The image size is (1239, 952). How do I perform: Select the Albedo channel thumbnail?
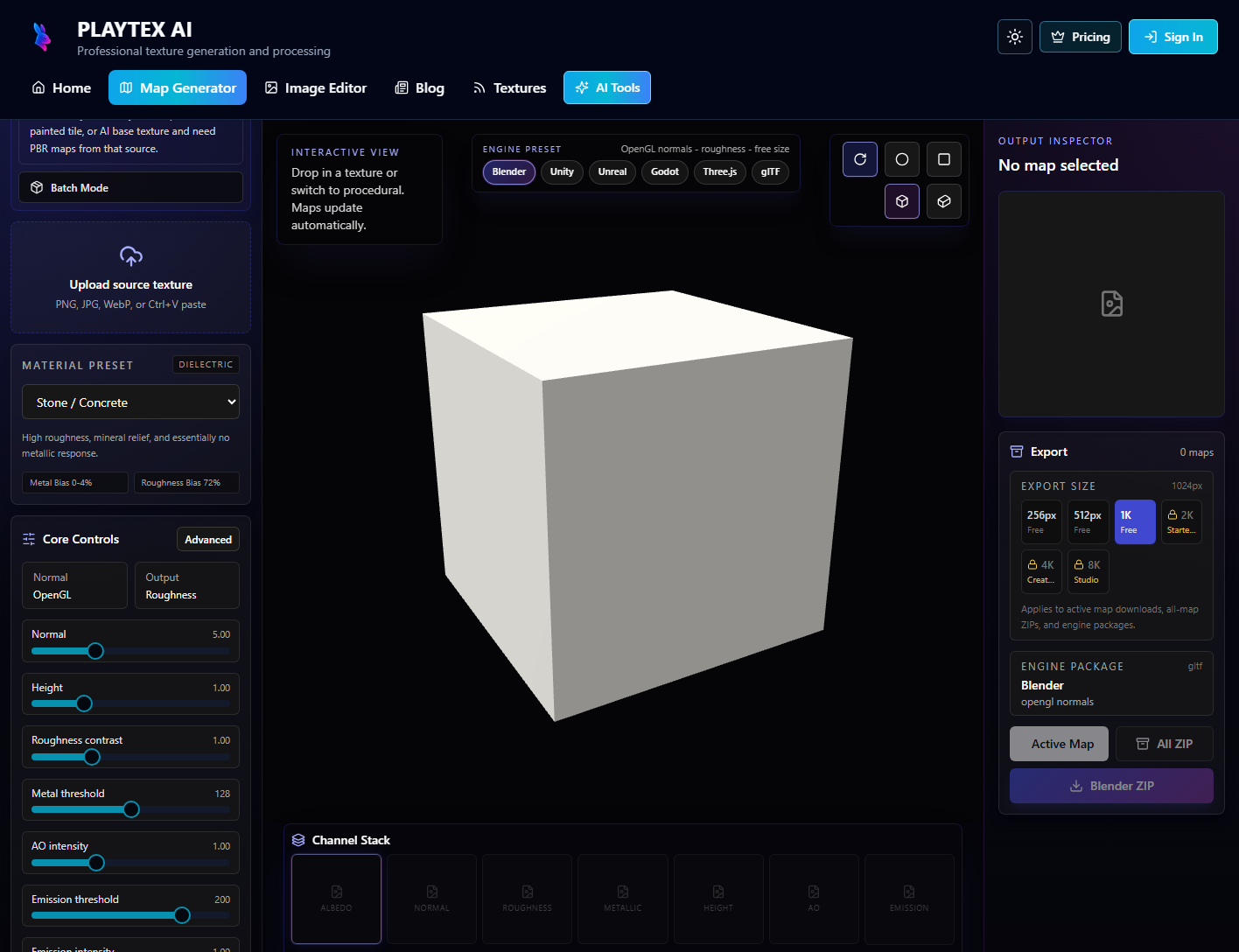point(336,899)
